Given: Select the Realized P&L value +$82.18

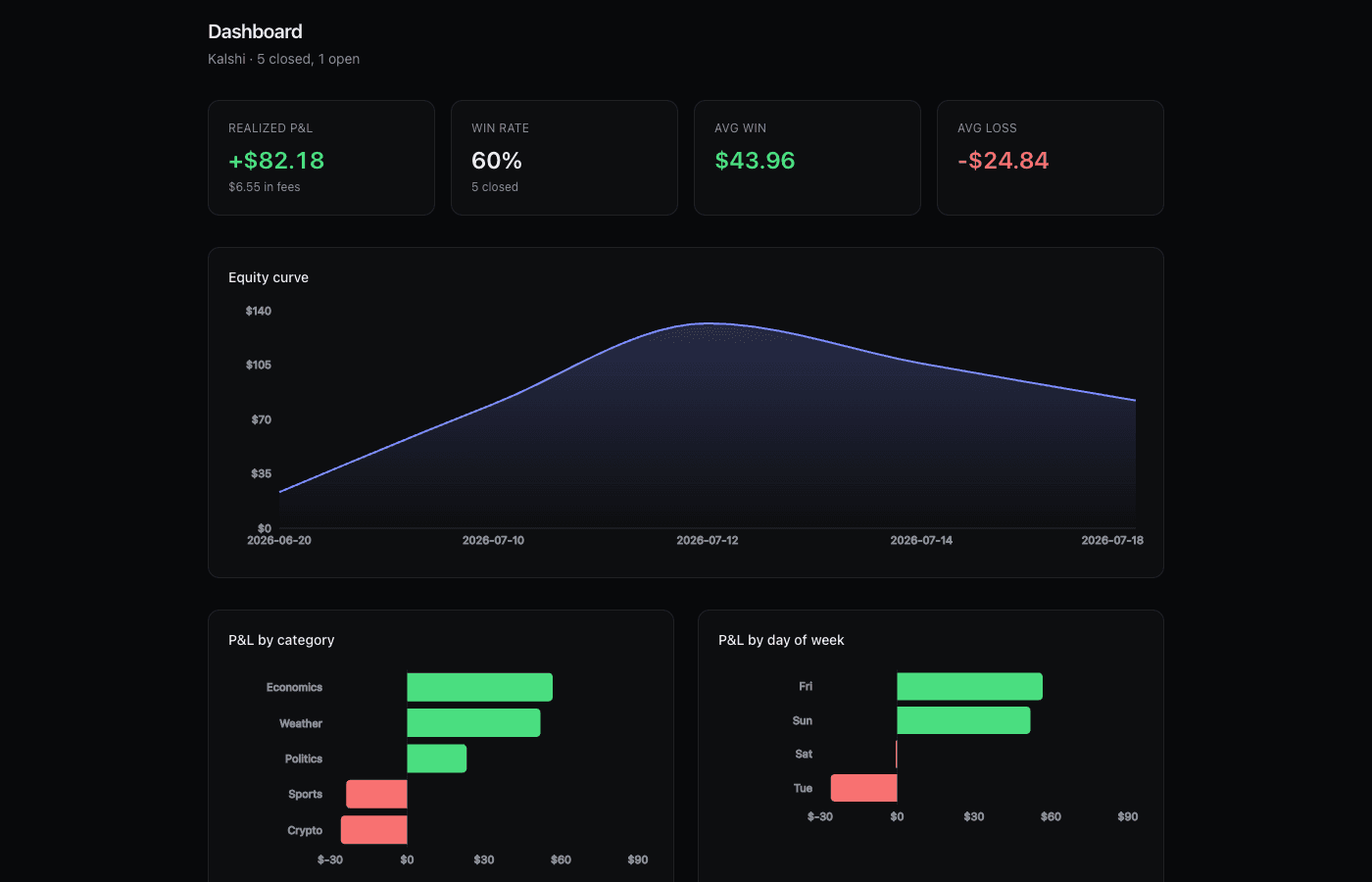Looking at the screenshot, I should pyautogui.click(x=276, y=161).
